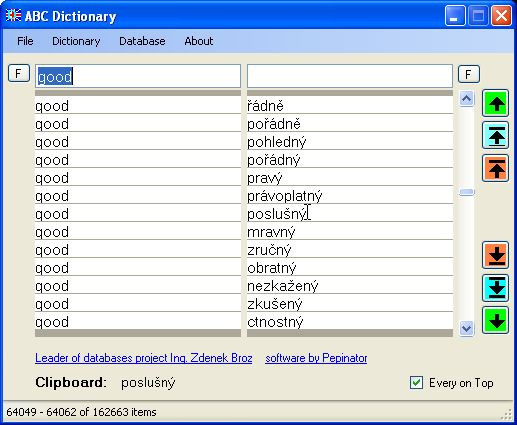Screen dimensions: 517x425
Task: Click the green single up arrow button
Action: click(x=495, y=103)
